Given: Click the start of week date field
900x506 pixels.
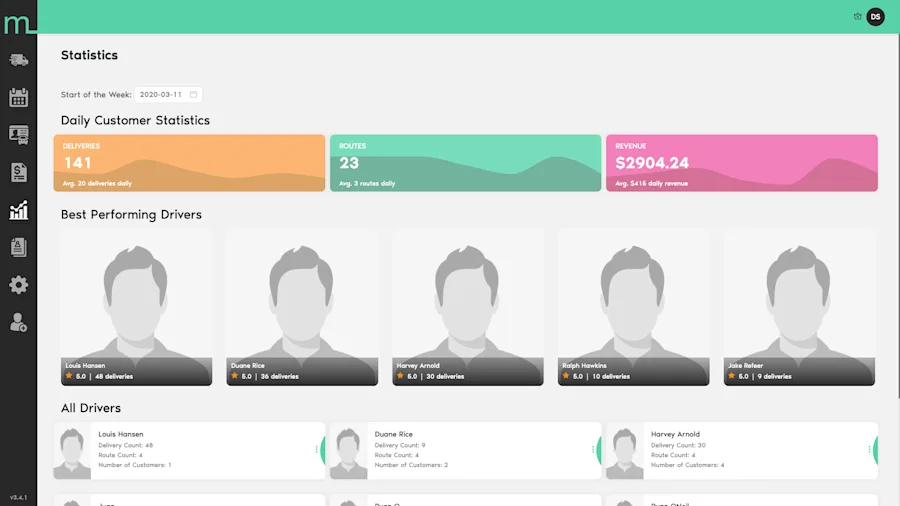Looking at the screenshot, I should (x=168, y=95).
